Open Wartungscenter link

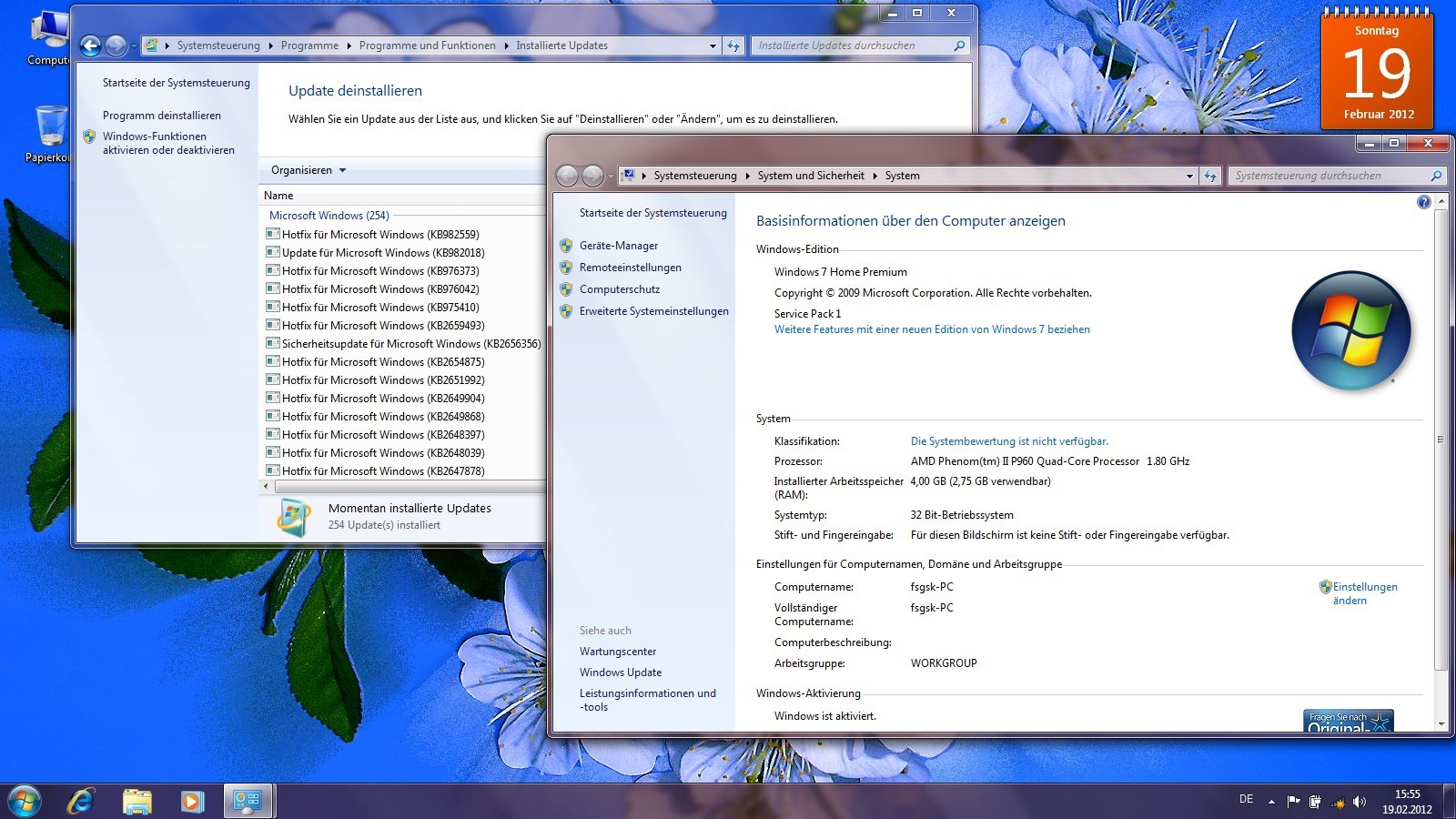point(618,652)
